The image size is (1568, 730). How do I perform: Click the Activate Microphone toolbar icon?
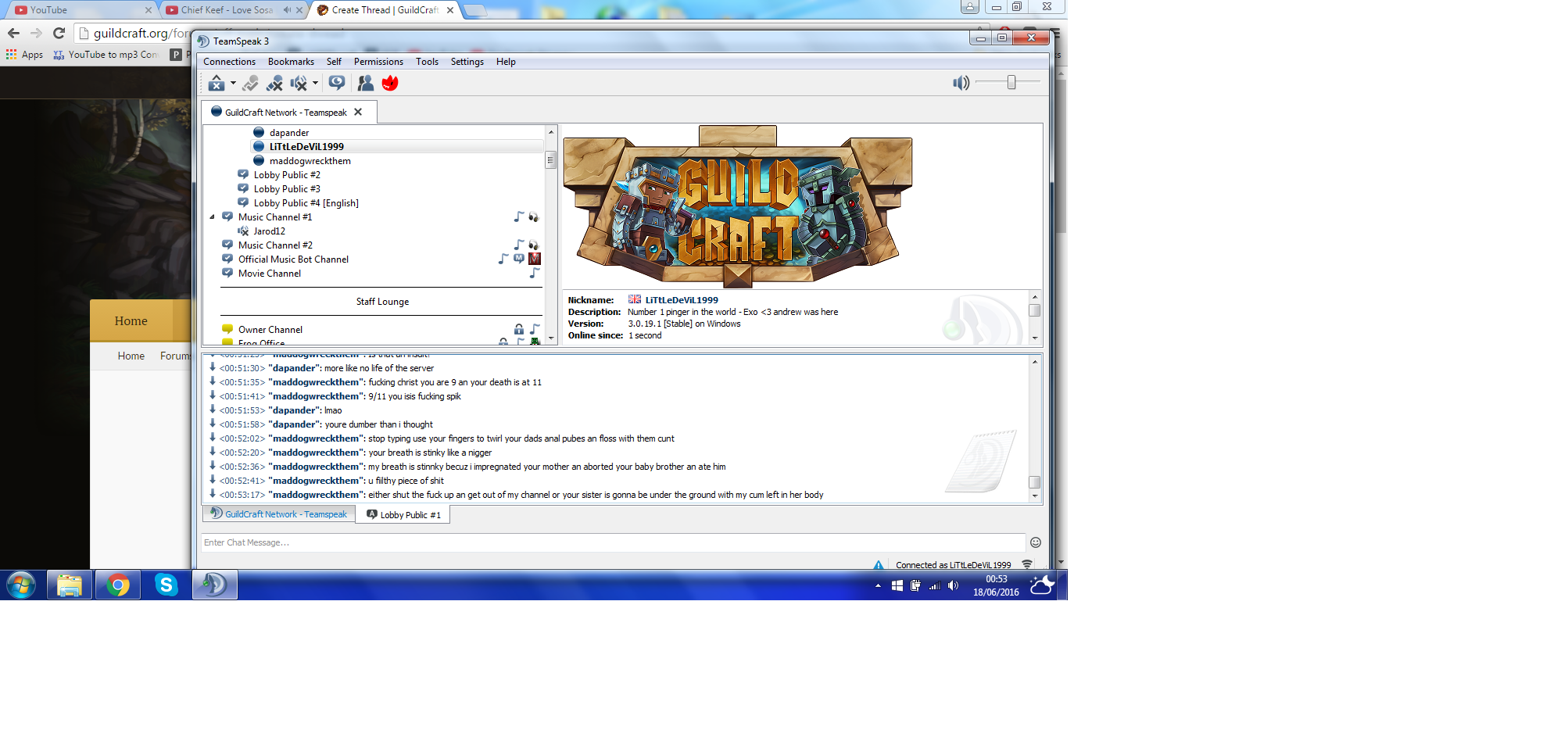click(x=250, y=83)
